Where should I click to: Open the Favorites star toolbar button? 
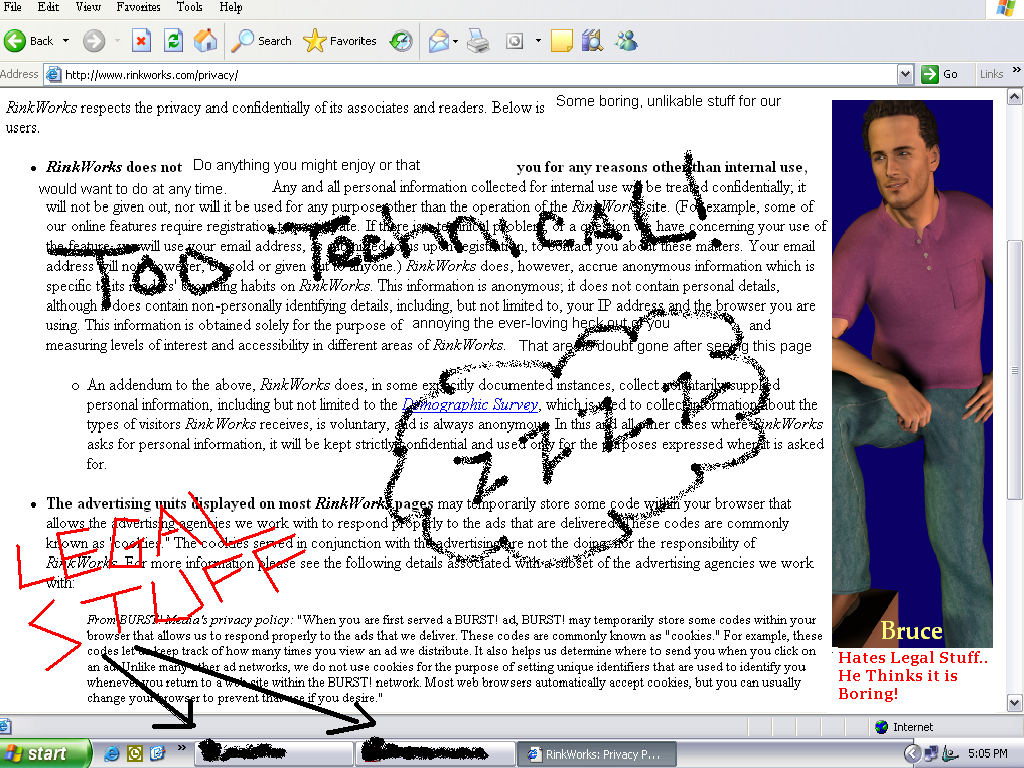(x=340, y=41)
